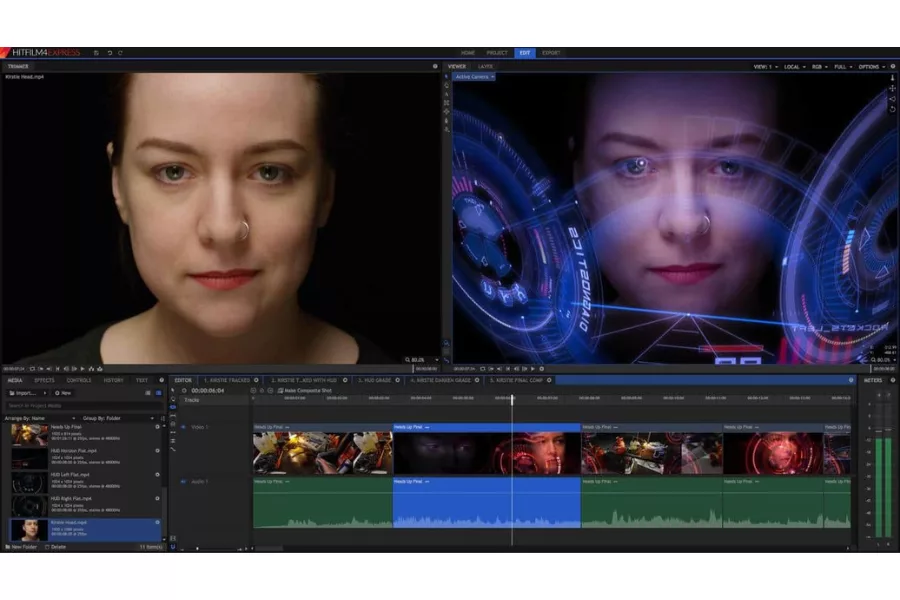Toggle the timeline snap magnet icon
Image resolution: width=900 pixels, height=600 pixels.
coord(173,547)
